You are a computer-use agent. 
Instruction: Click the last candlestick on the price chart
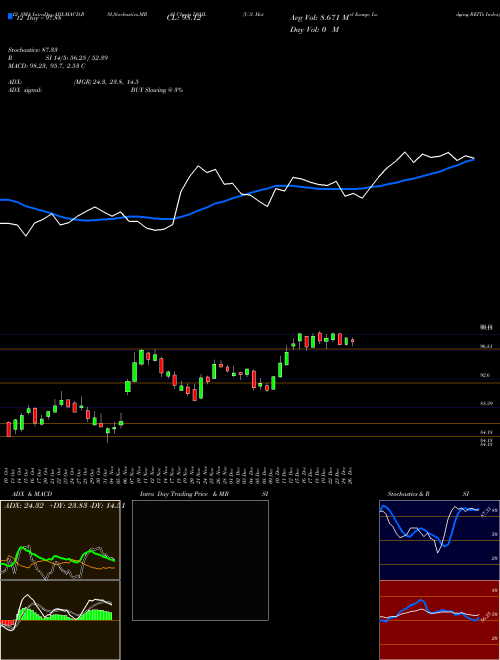[x=353, y=342]
